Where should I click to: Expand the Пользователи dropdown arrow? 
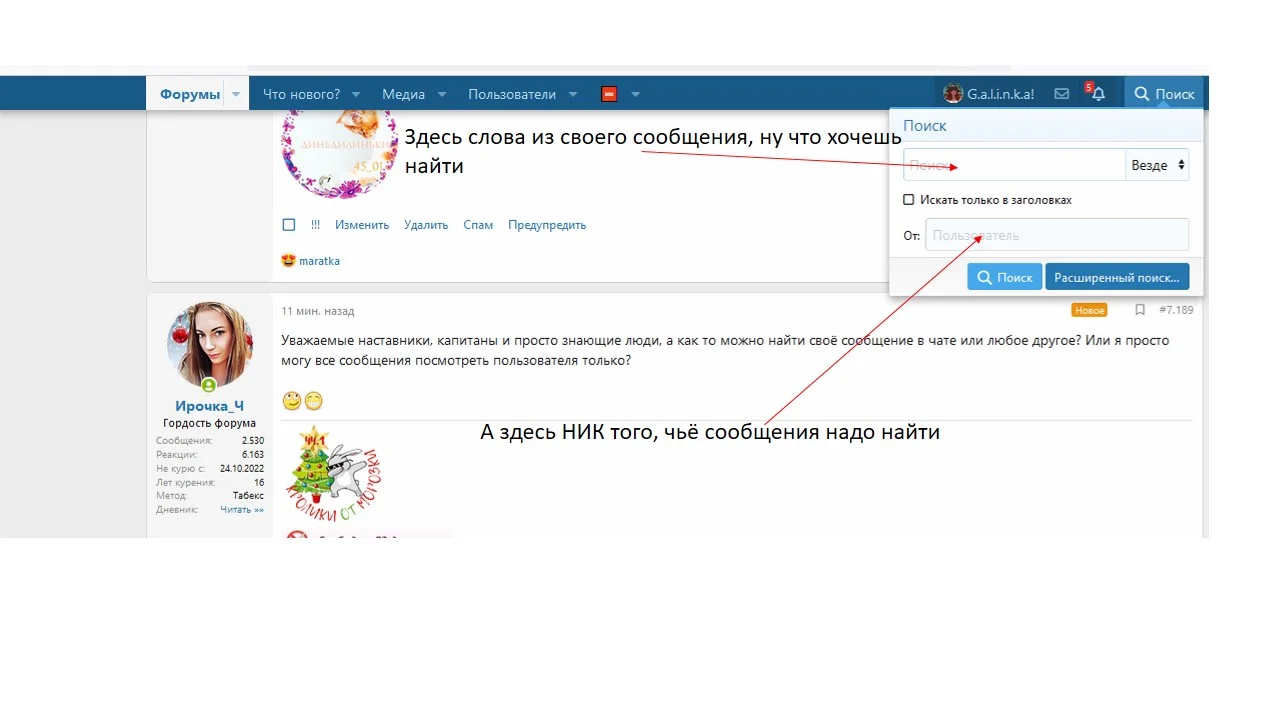(x=572, y=93)
